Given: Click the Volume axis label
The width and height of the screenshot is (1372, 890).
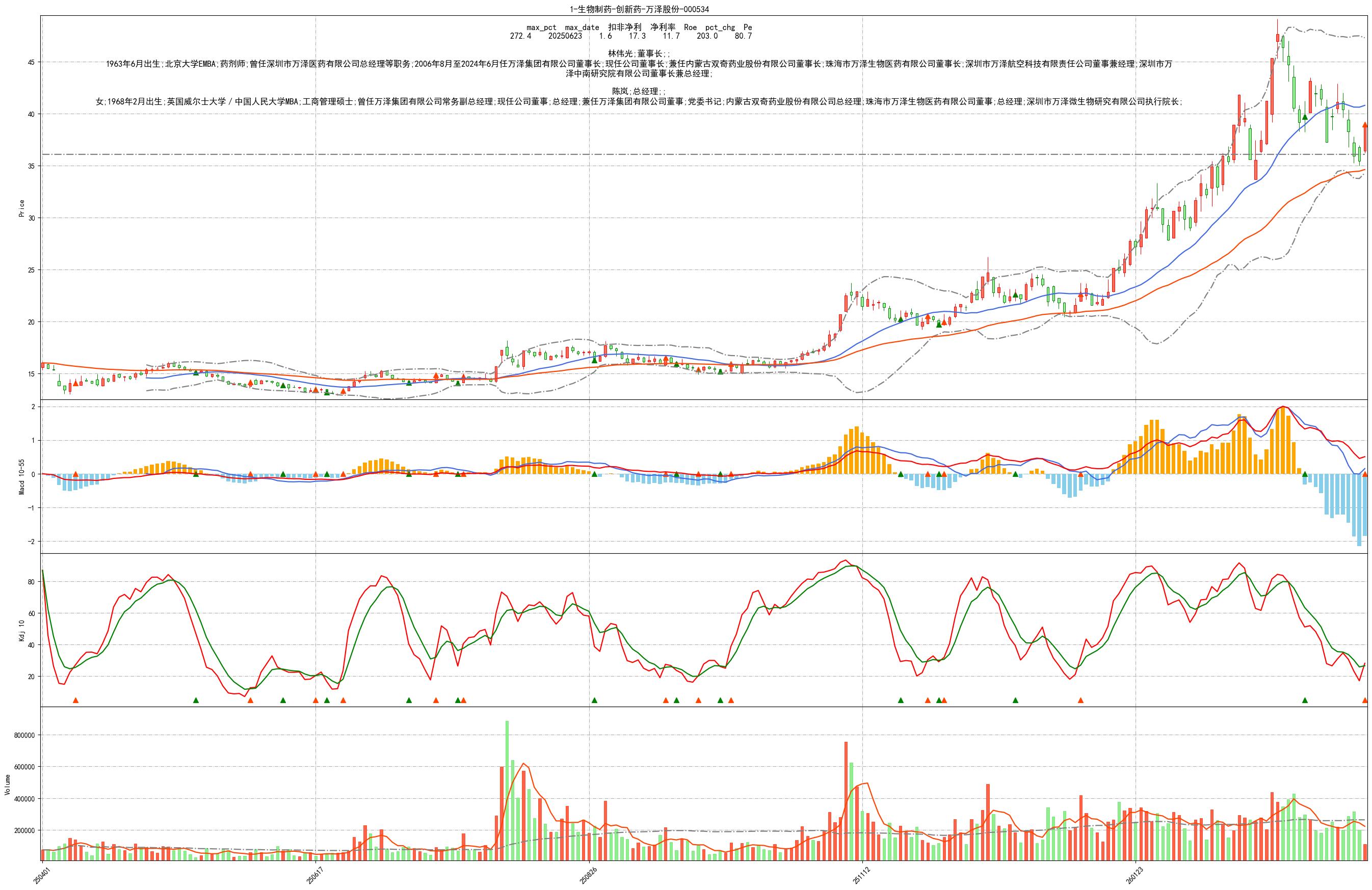Looking at the screenshot, I should pyautogui.click(x=7, y=785).
